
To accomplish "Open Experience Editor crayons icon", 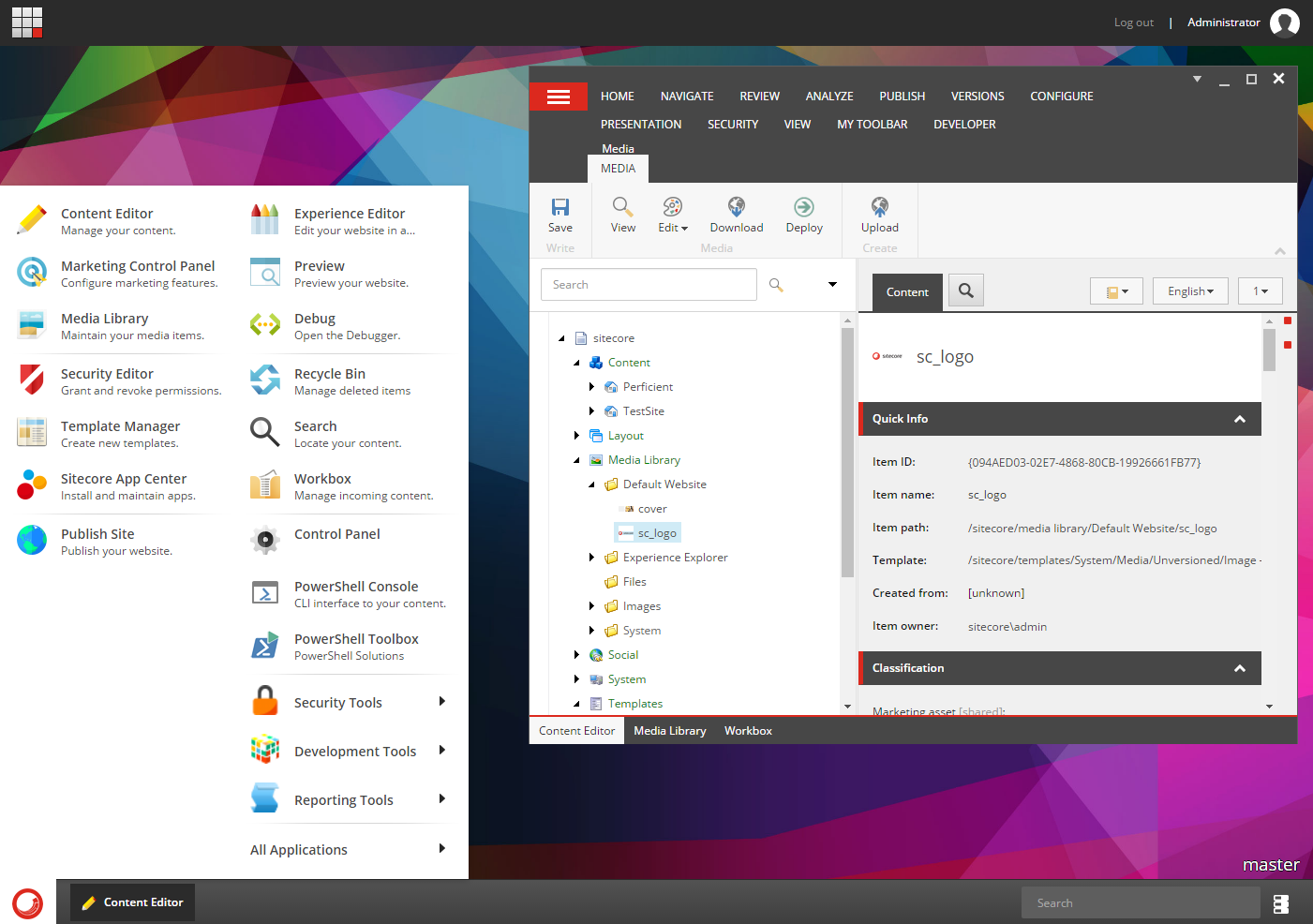I will pos(265,219).
